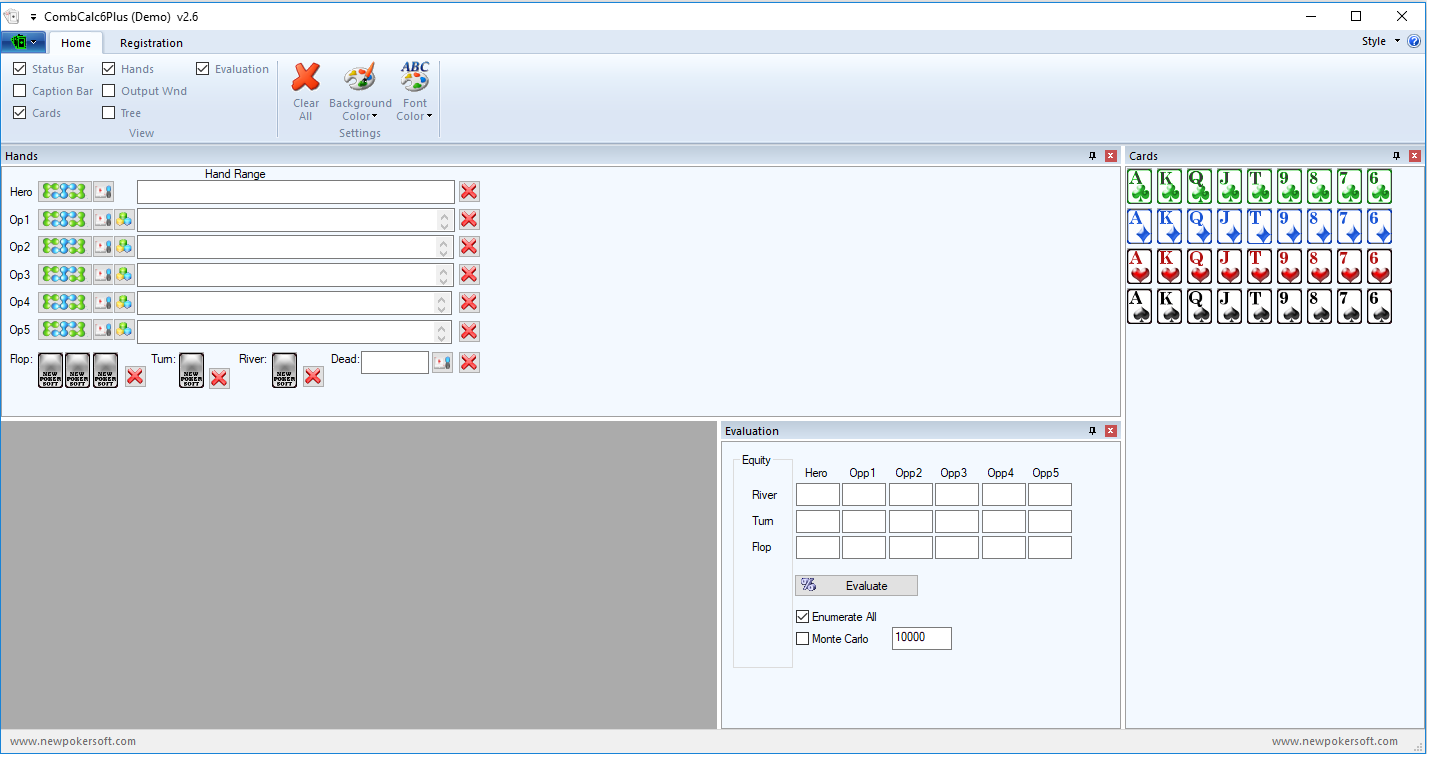Image resolution: width=1449 pixels, height=768 pixels.
Task: Enable the Caption Bar checkbox
Action: [20, 91]
